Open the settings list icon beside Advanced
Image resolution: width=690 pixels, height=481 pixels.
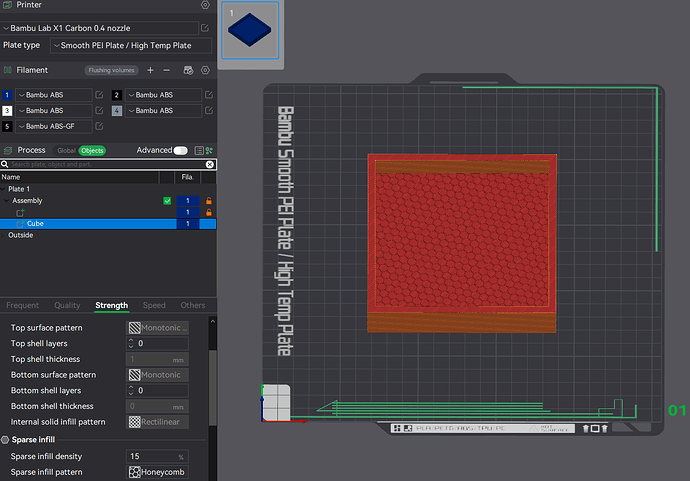click(x=199, y=151)
